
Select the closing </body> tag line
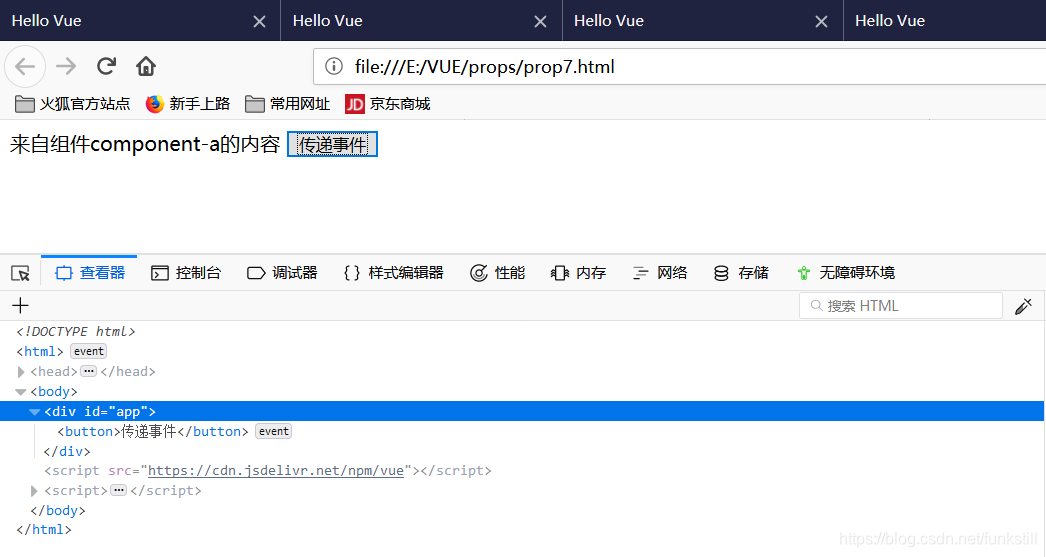pos(57,510)
